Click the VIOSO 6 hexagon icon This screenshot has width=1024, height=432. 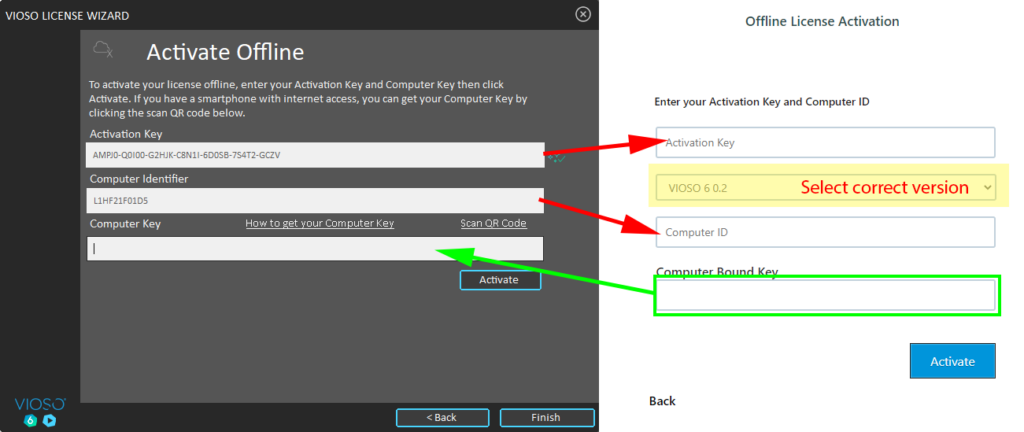pos(31,420)
